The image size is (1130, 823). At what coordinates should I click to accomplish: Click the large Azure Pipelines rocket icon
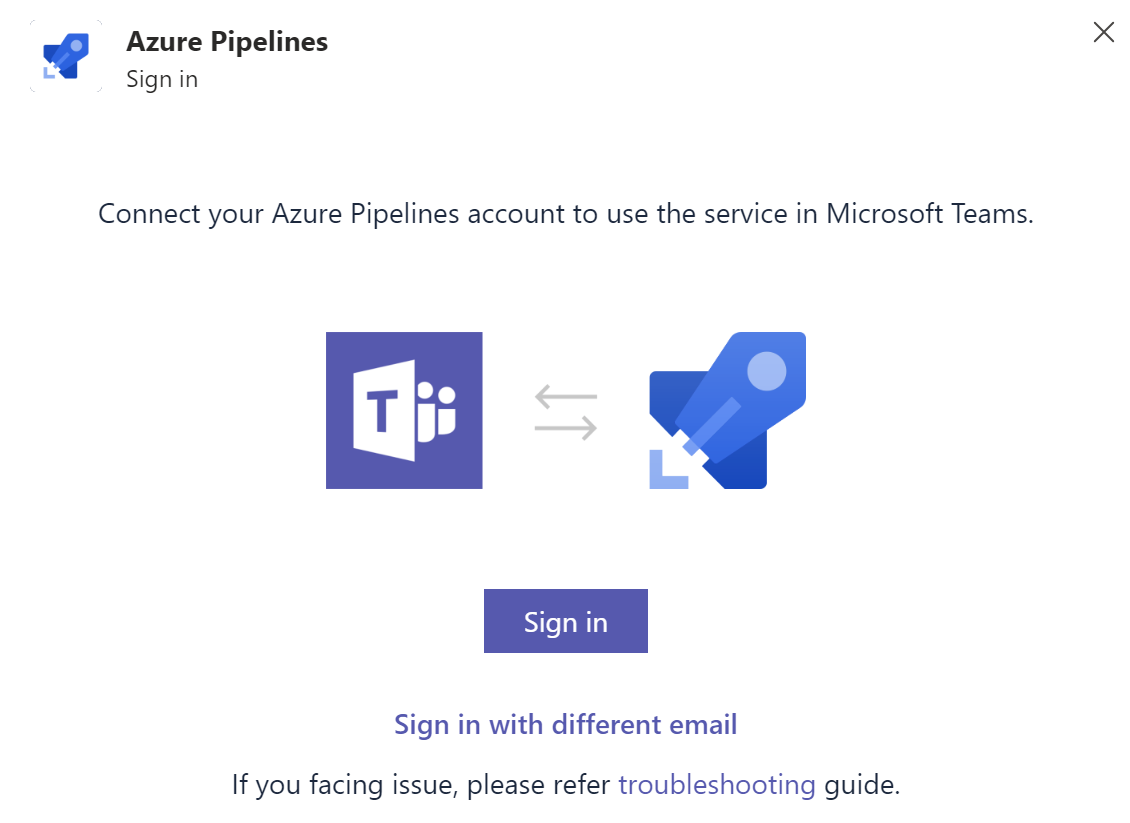click(727, 410)
